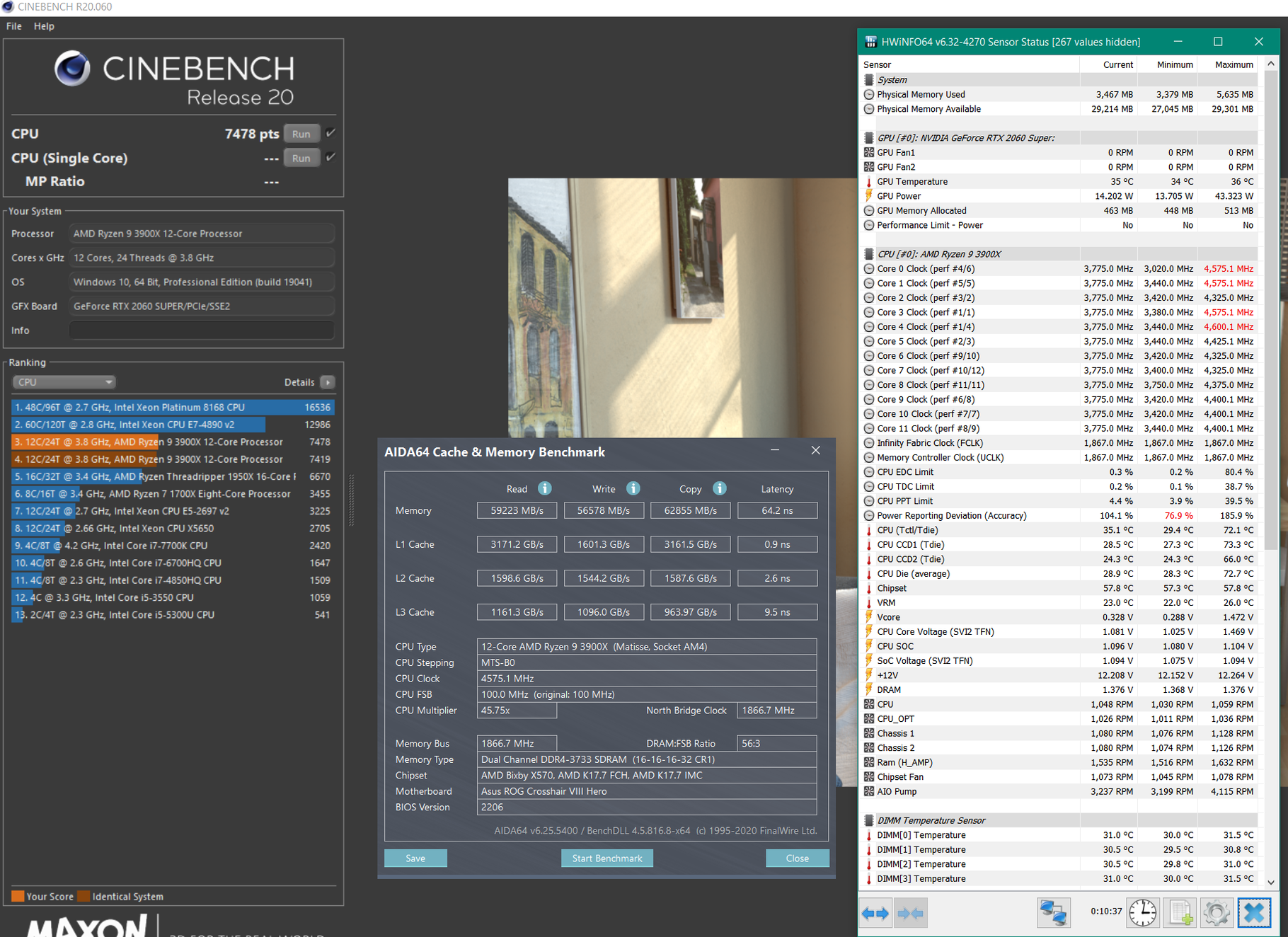Click Memory Latency value 64.2 ns
Viewport: 1288px width, 937px height.
pos(777,510)
